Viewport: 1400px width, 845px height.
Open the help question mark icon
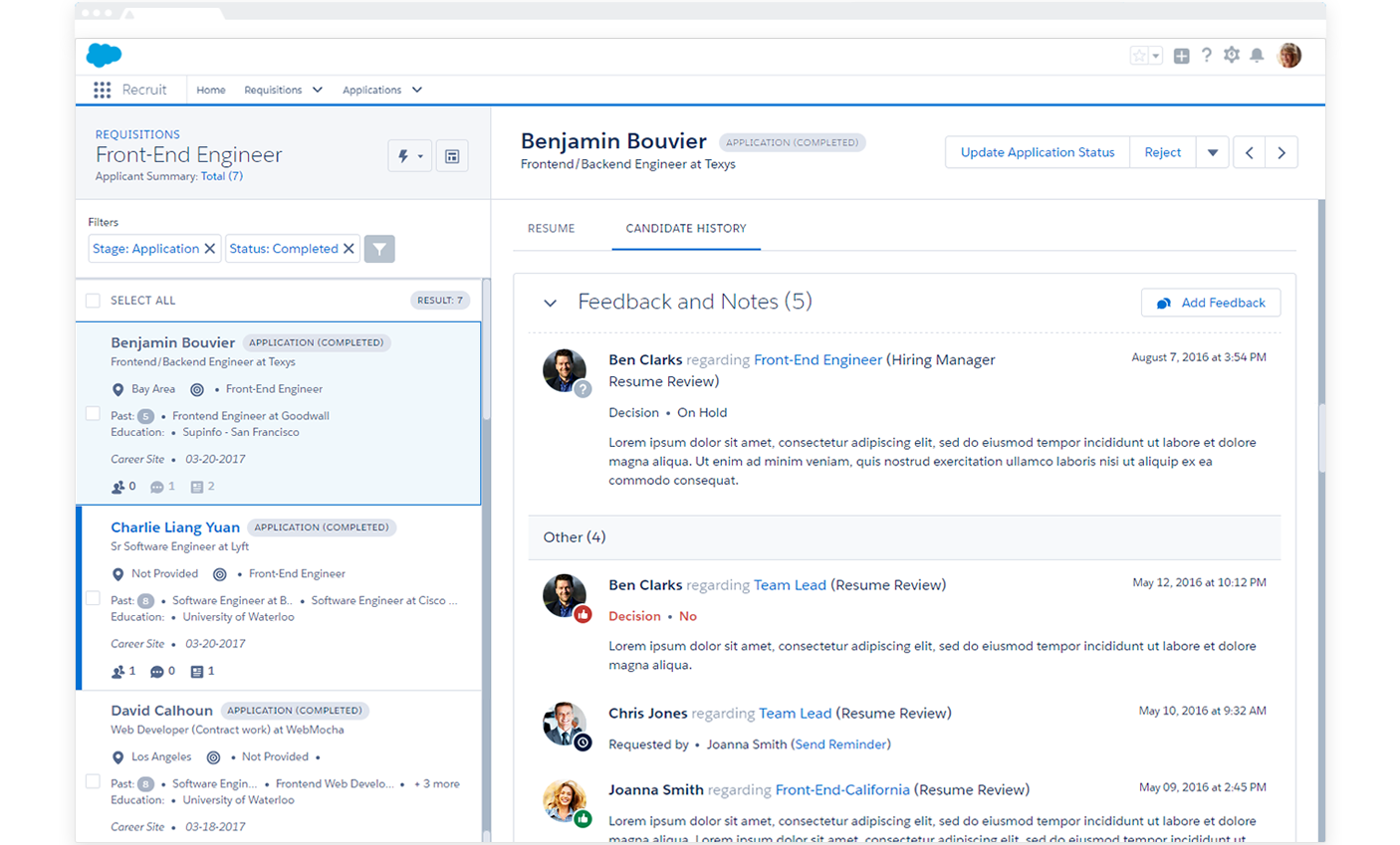coord(1206,56)
